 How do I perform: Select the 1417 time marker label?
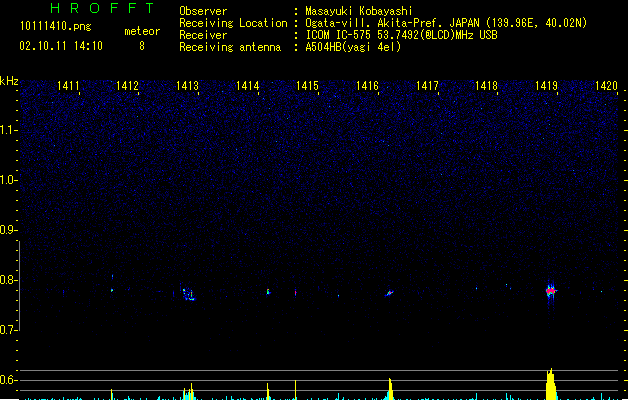pyautogui.click(x=427, y=86)
